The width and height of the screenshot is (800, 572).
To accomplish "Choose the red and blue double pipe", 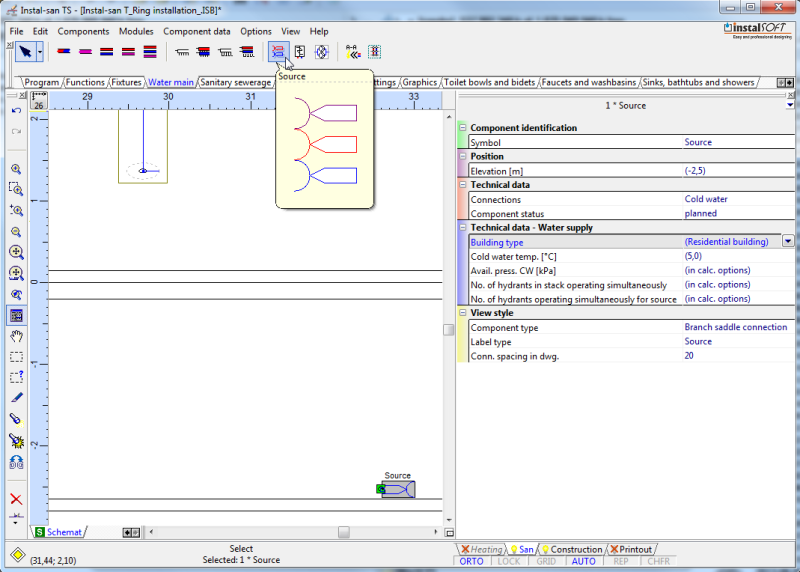I will (x=107, y=52).
